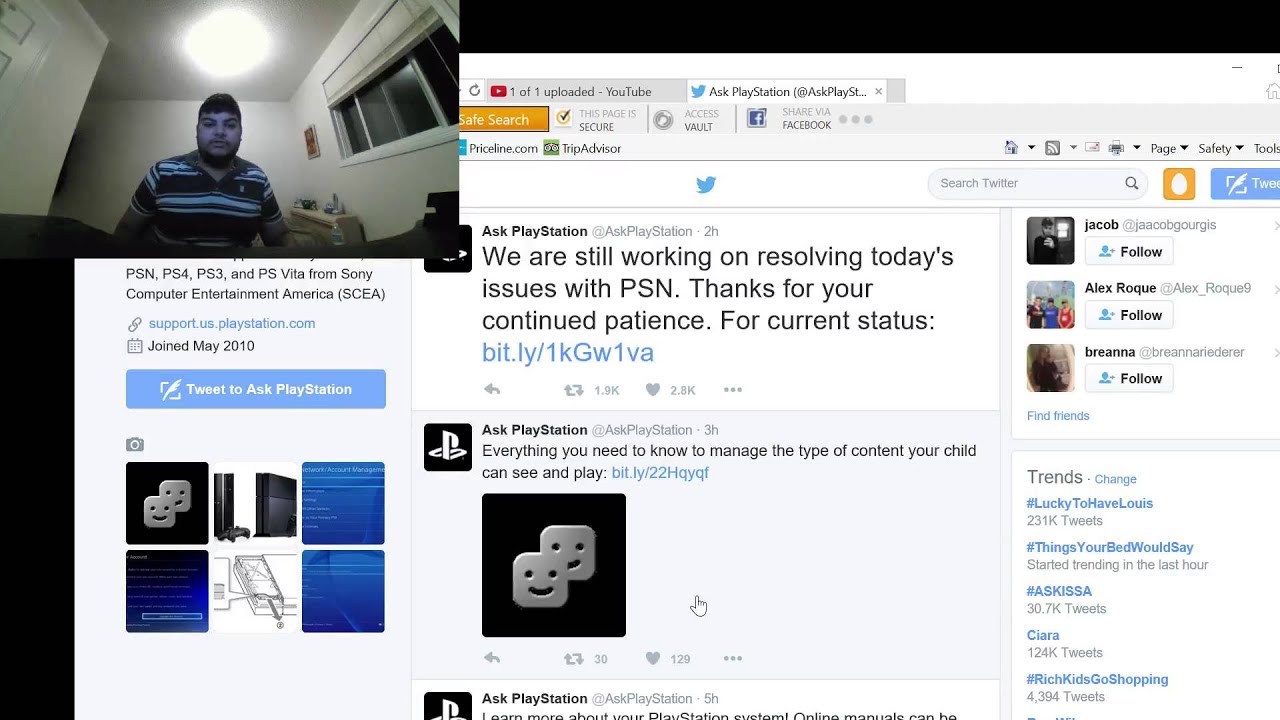Image resolution: width=1280 pixels, height=720 pixels.
Task: Open more options on PSN issues tweet
Action: pos(733,390)
